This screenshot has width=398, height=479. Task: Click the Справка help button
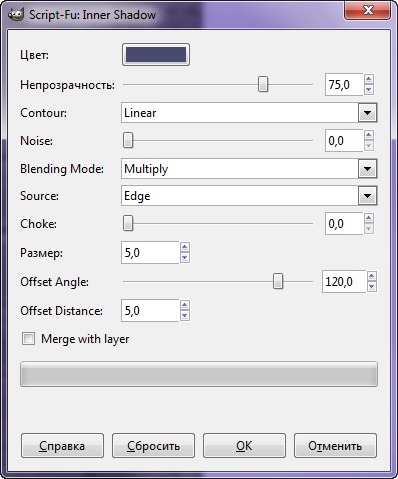(x=62, y=446)
